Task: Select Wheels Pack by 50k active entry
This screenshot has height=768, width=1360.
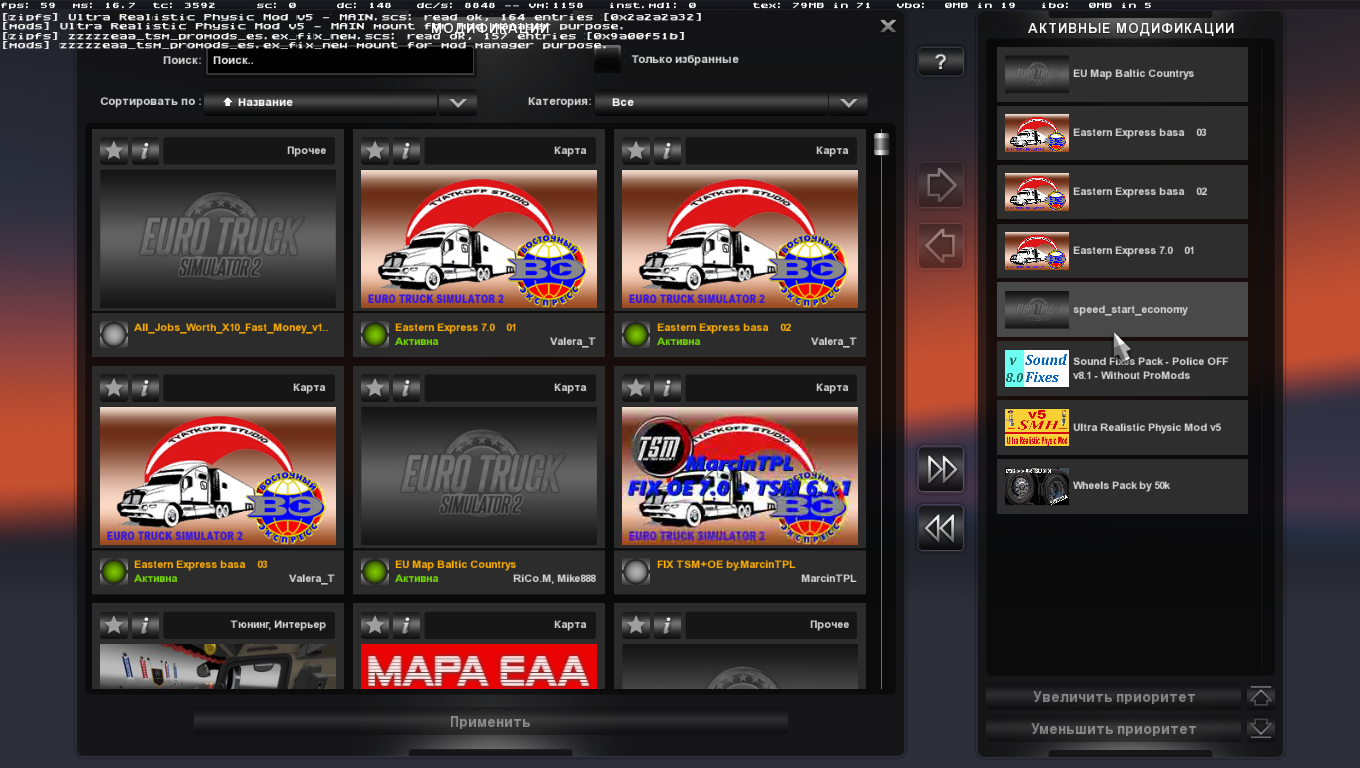Action: point(1122,487)
